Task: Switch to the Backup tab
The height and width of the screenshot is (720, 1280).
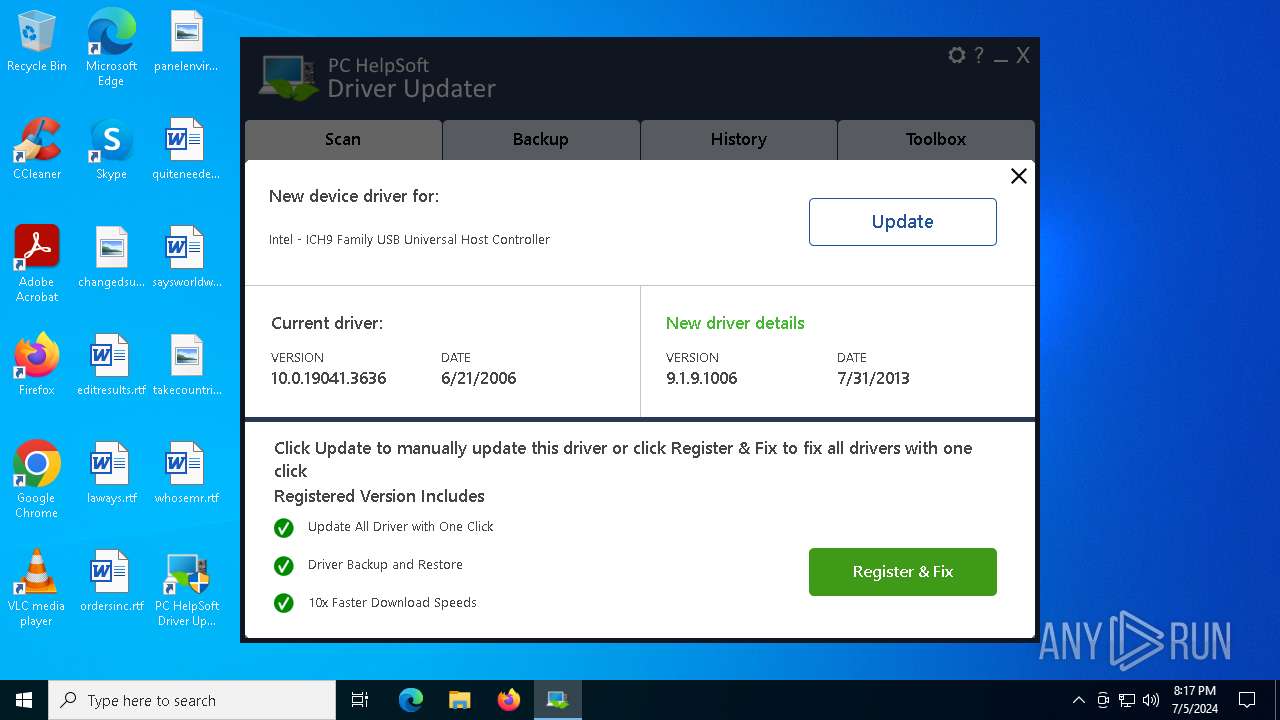Action: [541, 140]
